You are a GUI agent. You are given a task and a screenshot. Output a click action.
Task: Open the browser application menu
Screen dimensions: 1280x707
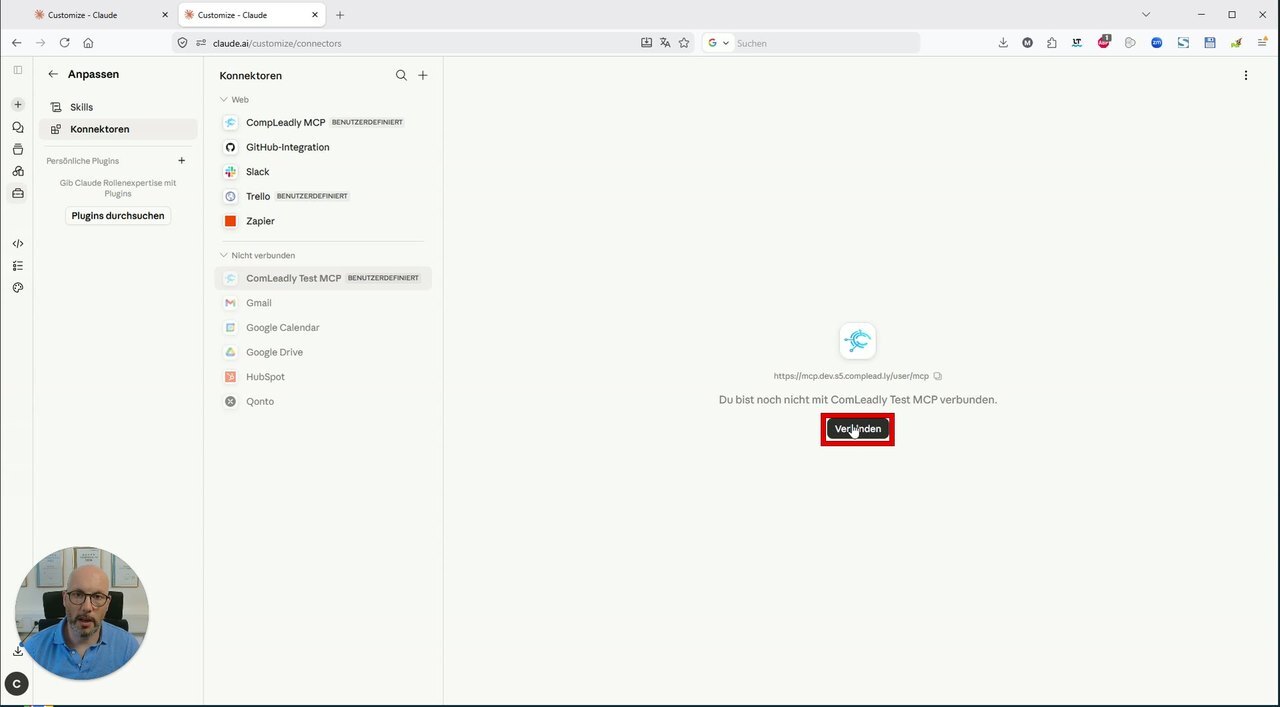pos(1262,43)
